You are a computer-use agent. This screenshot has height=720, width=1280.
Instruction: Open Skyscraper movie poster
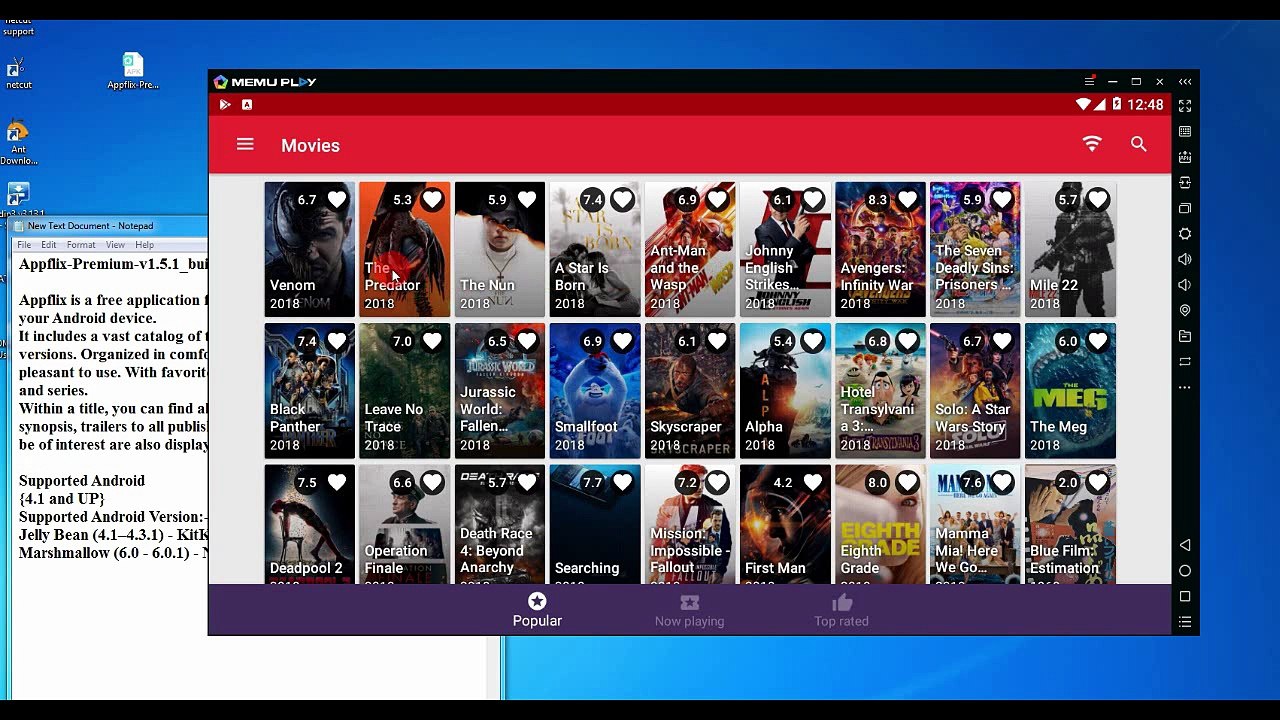(x=690, y=391)
